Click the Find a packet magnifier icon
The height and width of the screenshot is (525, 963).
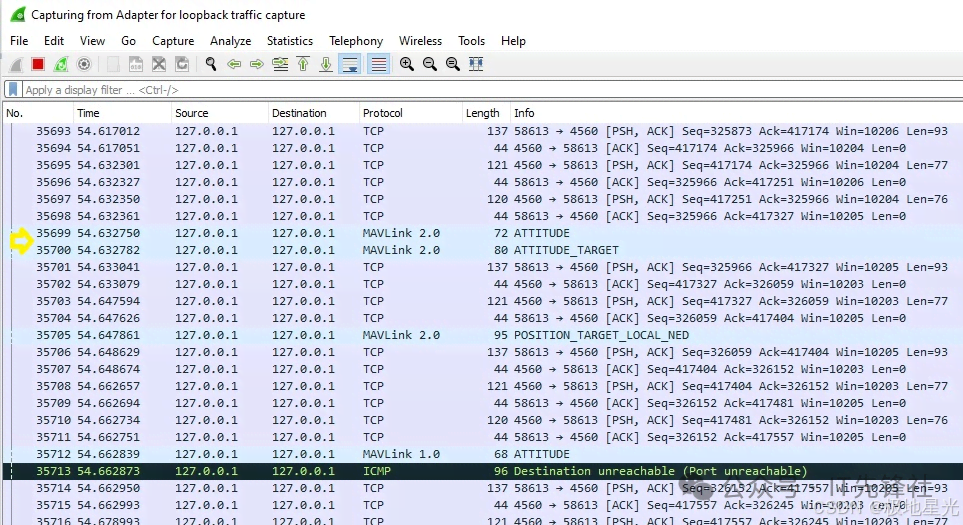211,64
